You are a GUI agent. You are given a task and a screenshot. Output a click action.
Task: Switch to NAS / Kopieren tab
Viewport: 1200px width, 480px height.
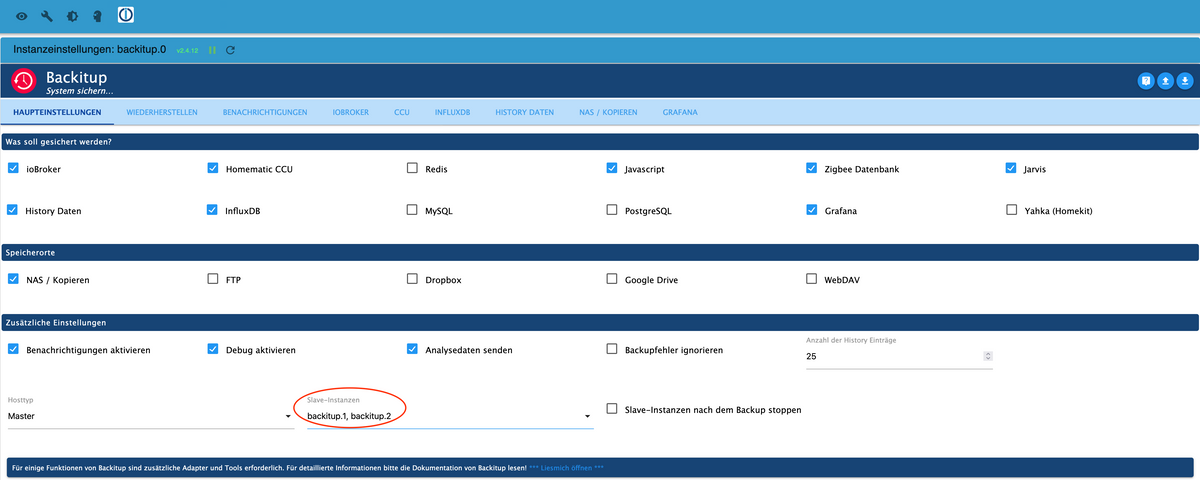tap(608, 112)
